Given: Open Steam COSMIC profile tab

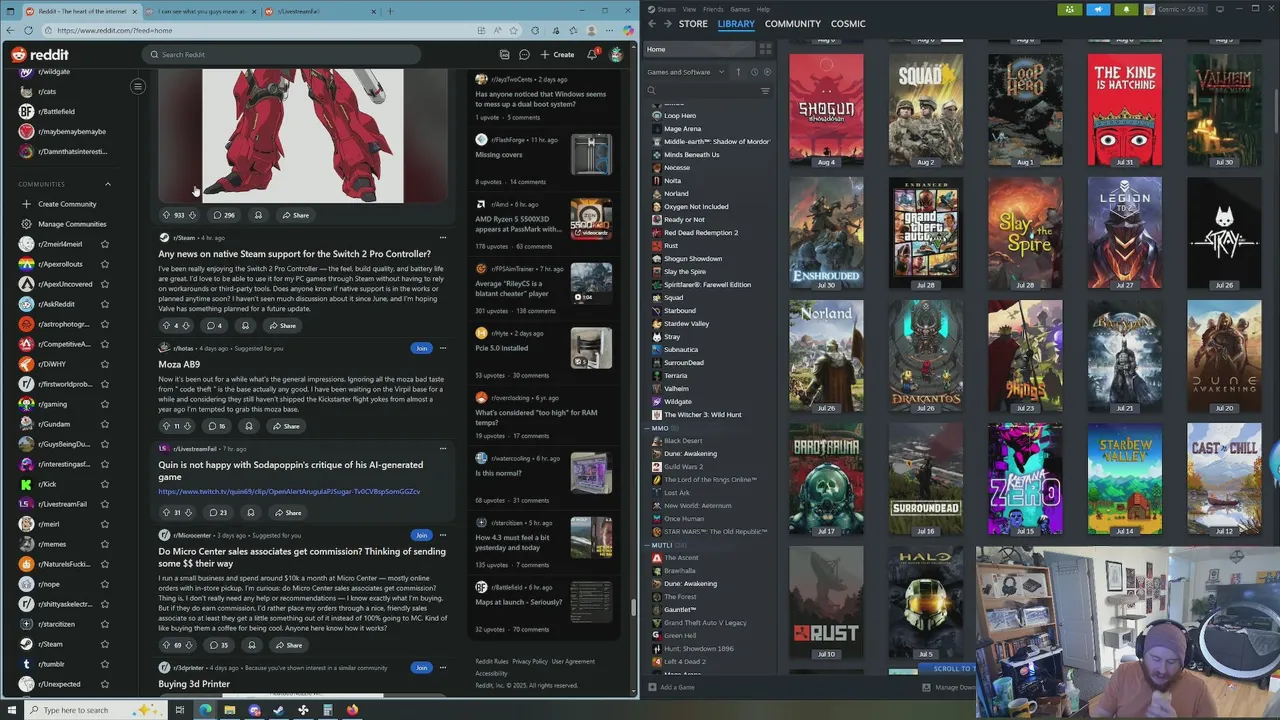Looking at the screenshot, I should (848, 24).
